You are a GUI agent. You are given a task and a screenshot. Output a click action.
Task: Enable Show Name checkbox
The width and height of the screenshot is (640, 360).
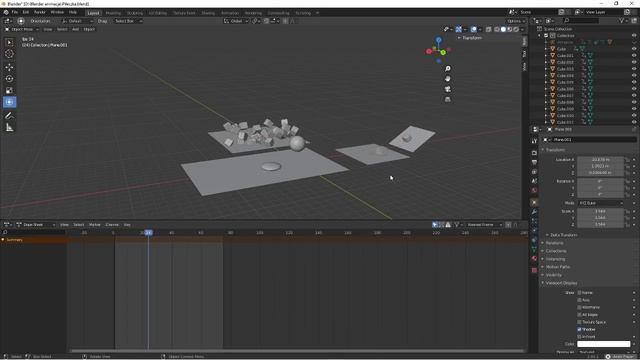(579, 293)
